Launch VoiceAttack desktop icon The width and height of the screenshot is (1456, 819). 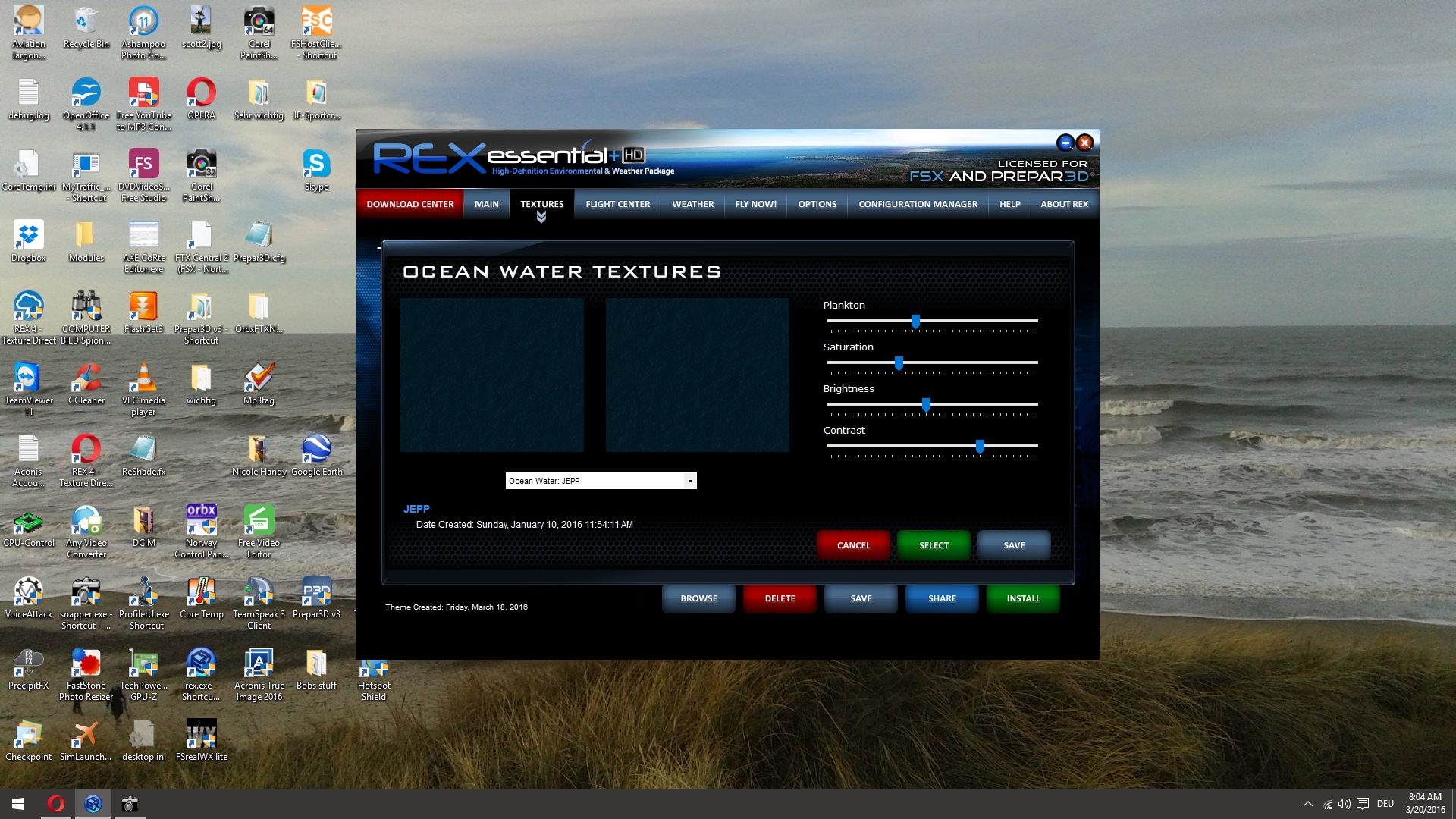click(29, 598)
